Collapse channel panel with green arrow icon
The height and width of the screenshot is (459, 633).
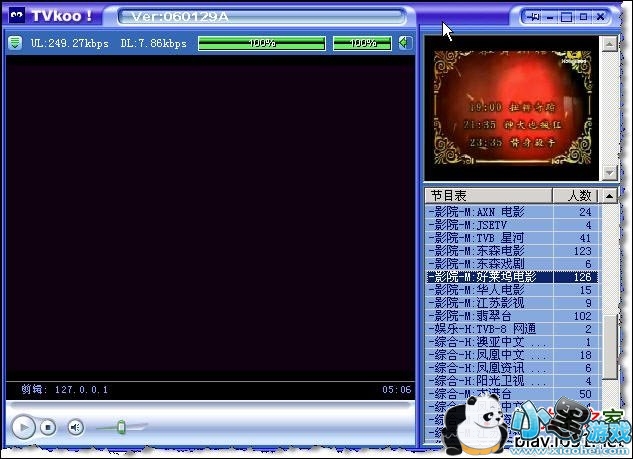point(405,43)
